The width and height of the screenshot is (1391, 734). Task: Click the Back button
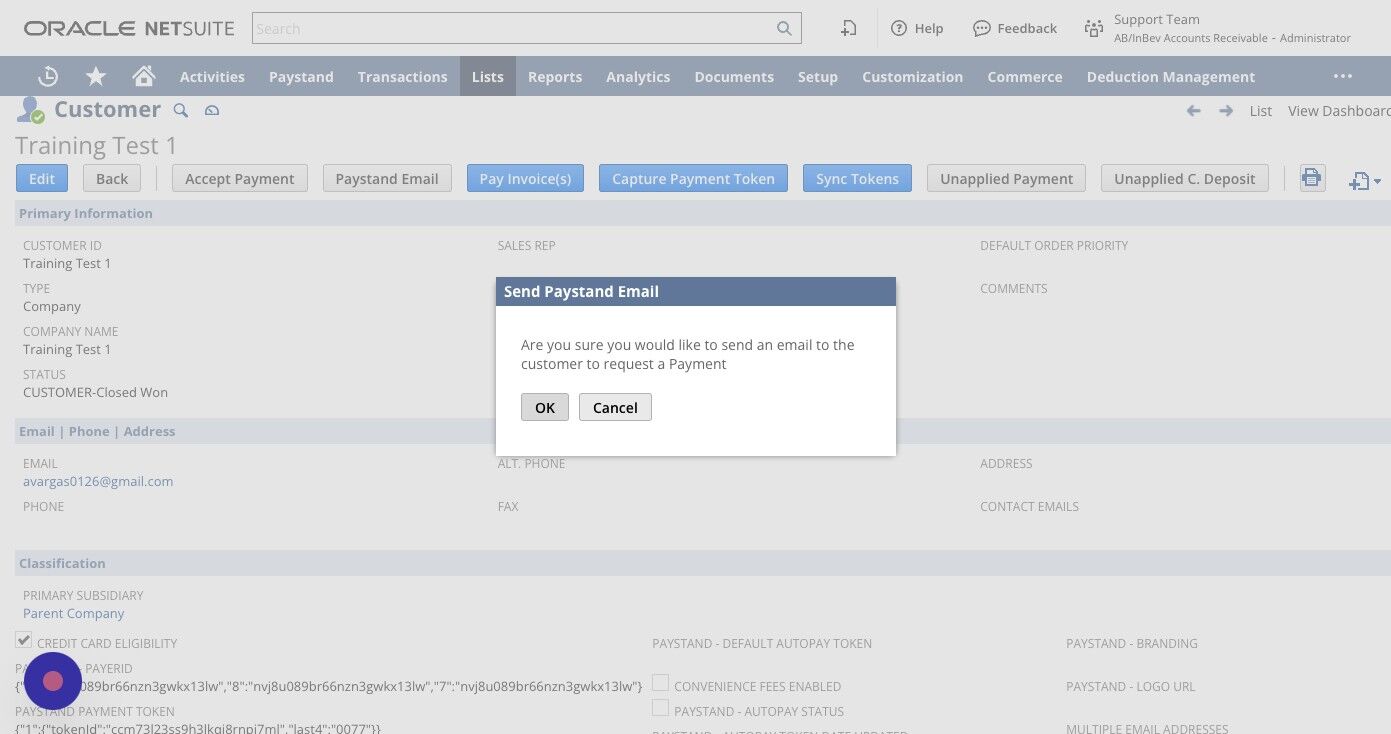coord(112,178)
